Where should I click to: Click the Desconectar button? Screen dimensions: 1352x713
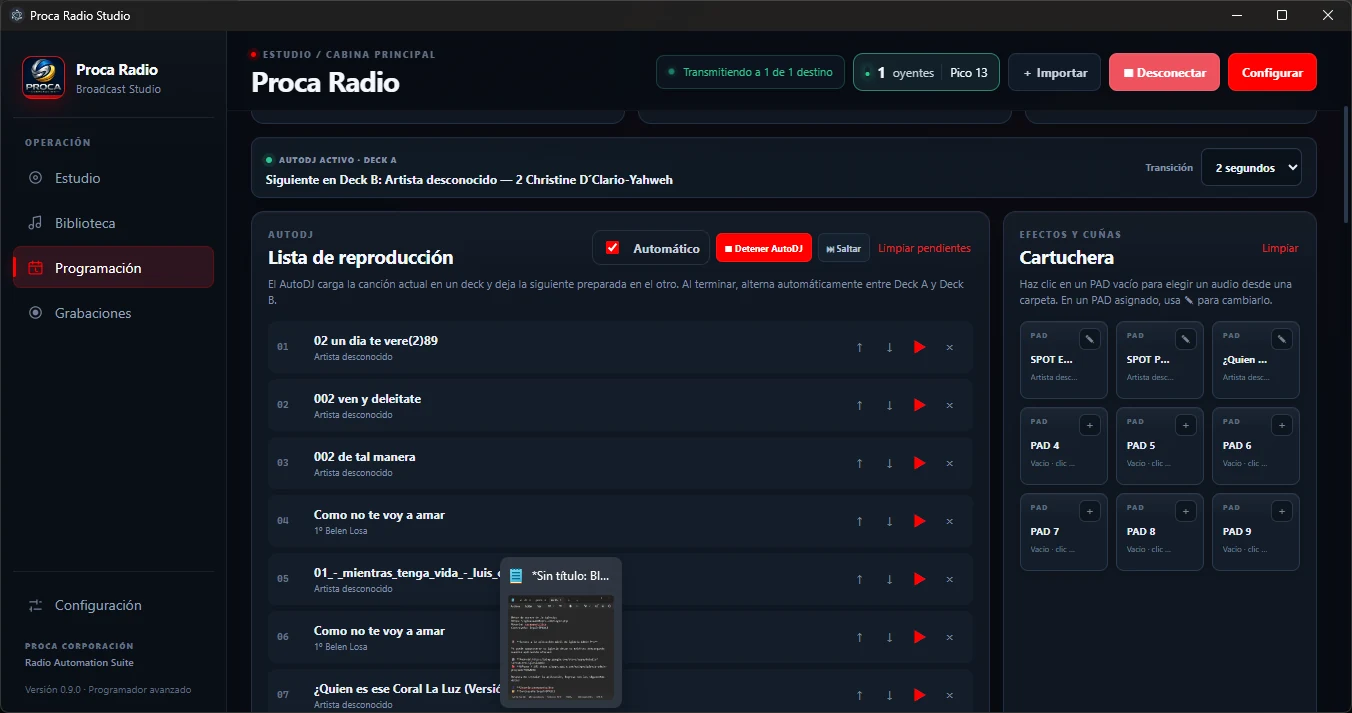1164,73
